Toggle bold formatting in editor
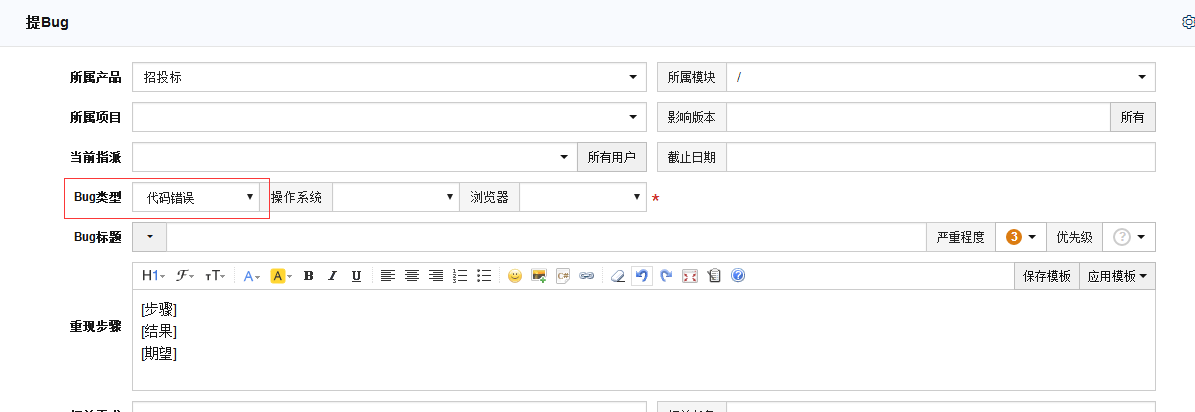 [309, 276]
